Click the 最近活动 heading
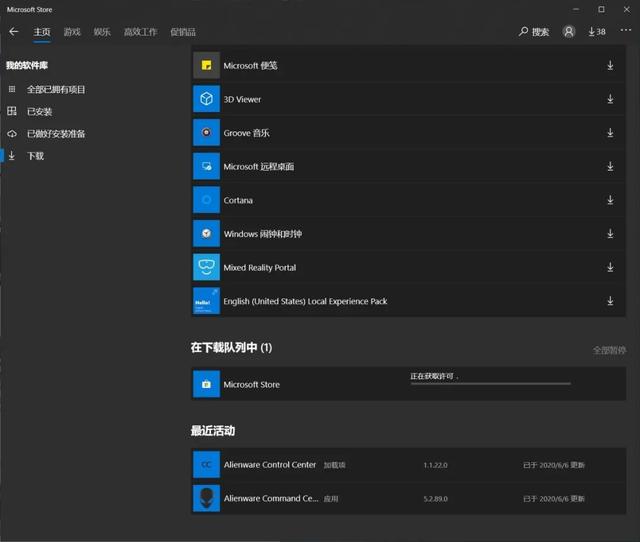640x542 pixels. [x=213, y=431]
